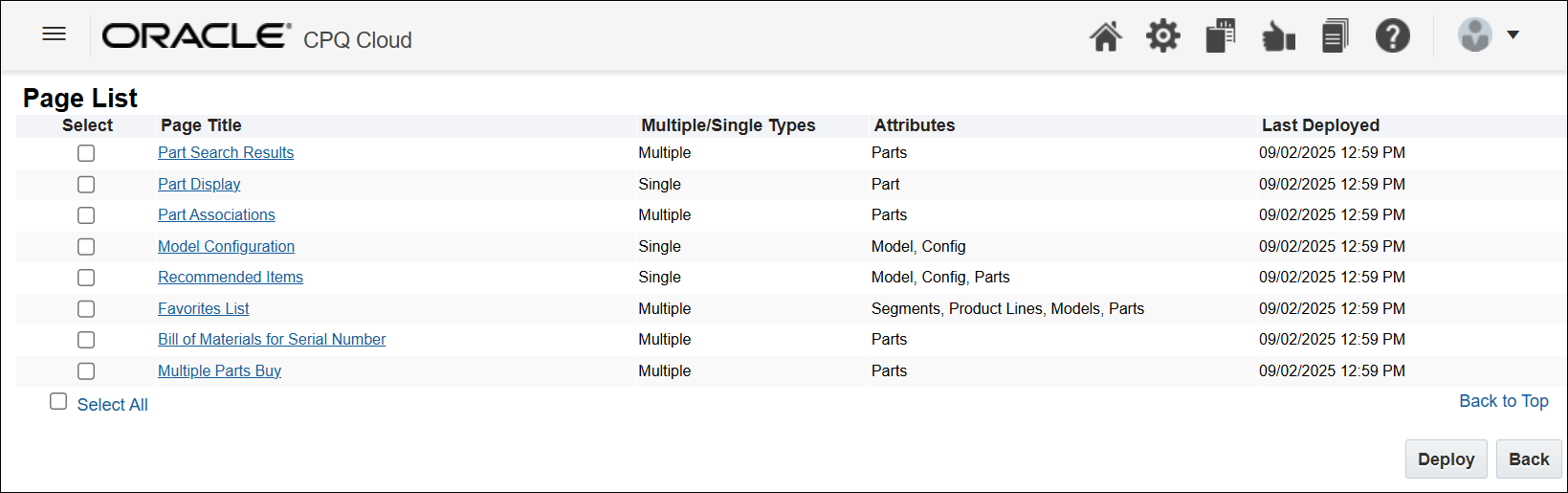Screen dimensions: 1568x493
Task: Go to Home via the house icon
Action: pos(1105,36)
